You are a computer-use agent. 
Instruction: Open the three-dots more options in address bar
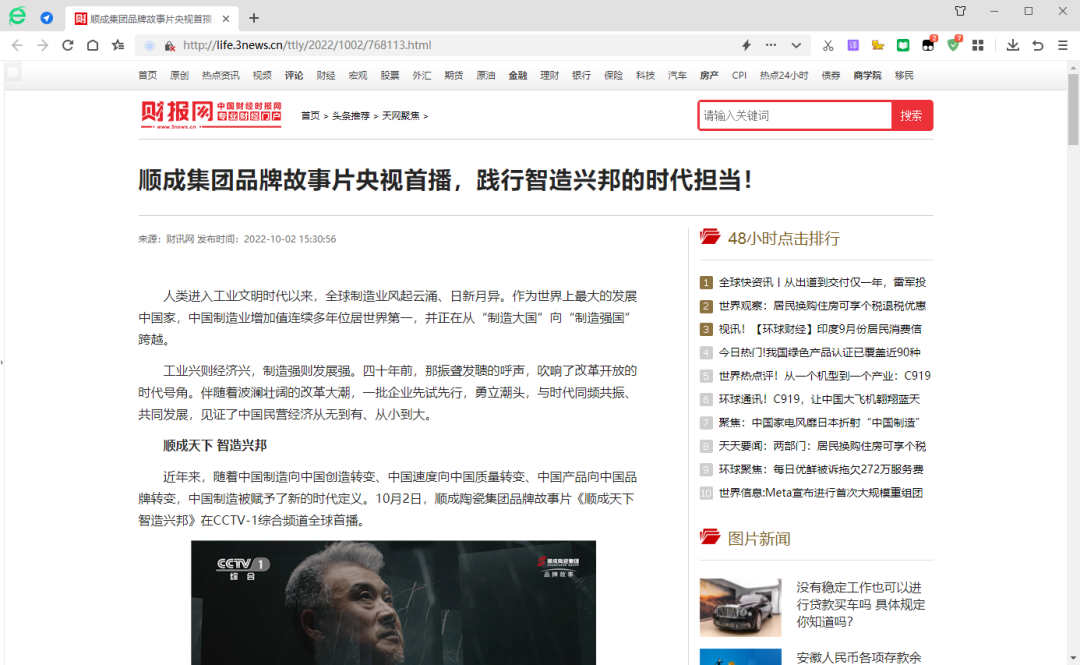click(771, 45)
